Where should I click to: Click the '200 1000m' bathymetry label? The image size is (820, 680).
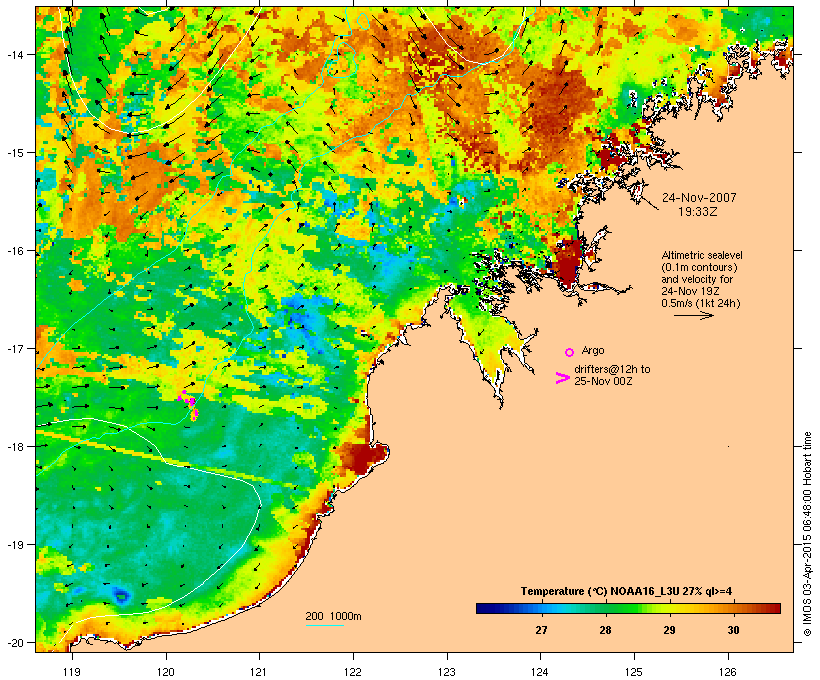click(x=333, y=616)
